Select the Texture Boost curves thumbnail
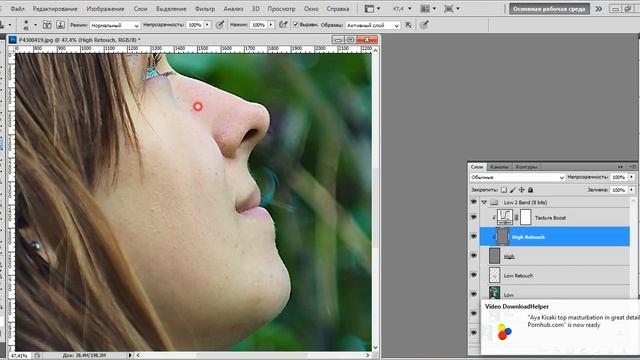Viewport: 640px width, 360px height. point(505,217)
